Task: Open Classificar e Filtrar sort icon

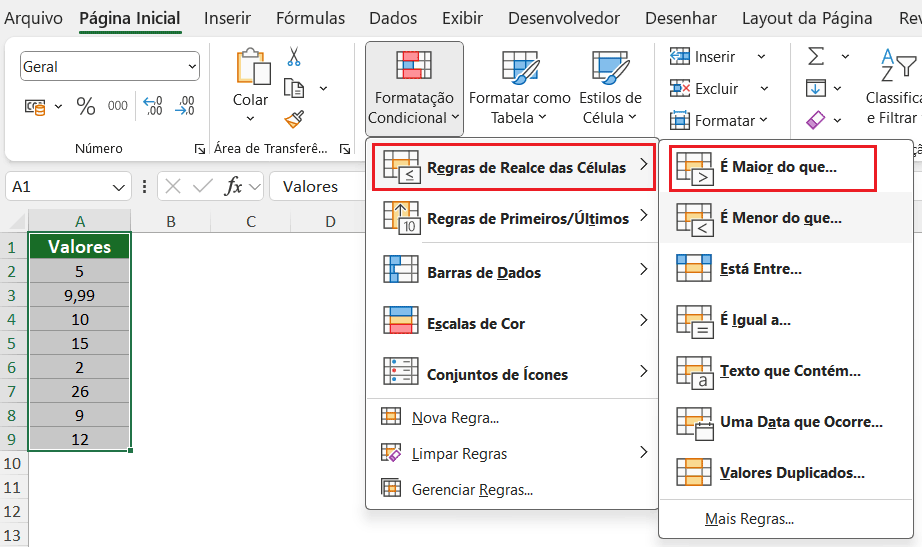Action: tap(898, 65)
